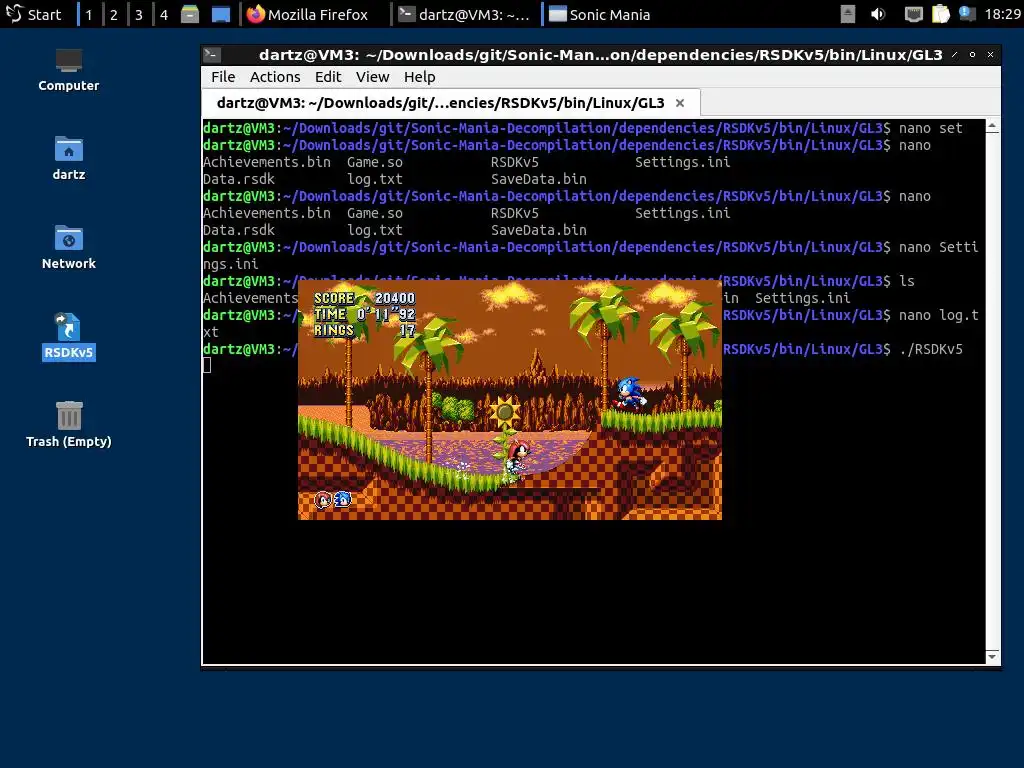This screenshot has width=1024, height=768.
Task: Click the terminal cursor block
Action: (207, 366)
